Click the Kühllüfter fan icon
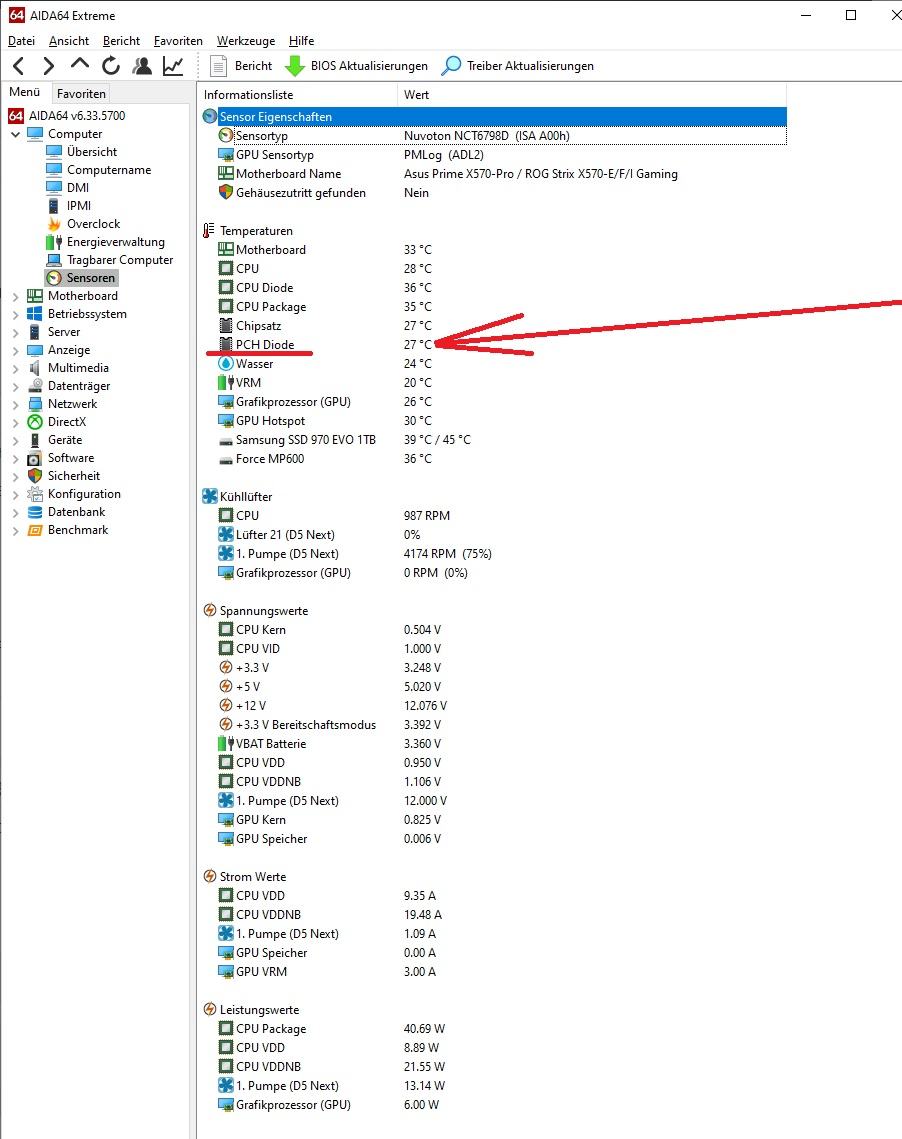The image size is (902, 1139). 210,496
